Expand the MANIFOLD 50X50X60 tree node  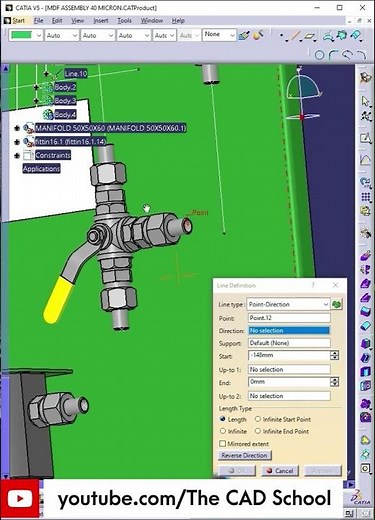tap(17, 128)
